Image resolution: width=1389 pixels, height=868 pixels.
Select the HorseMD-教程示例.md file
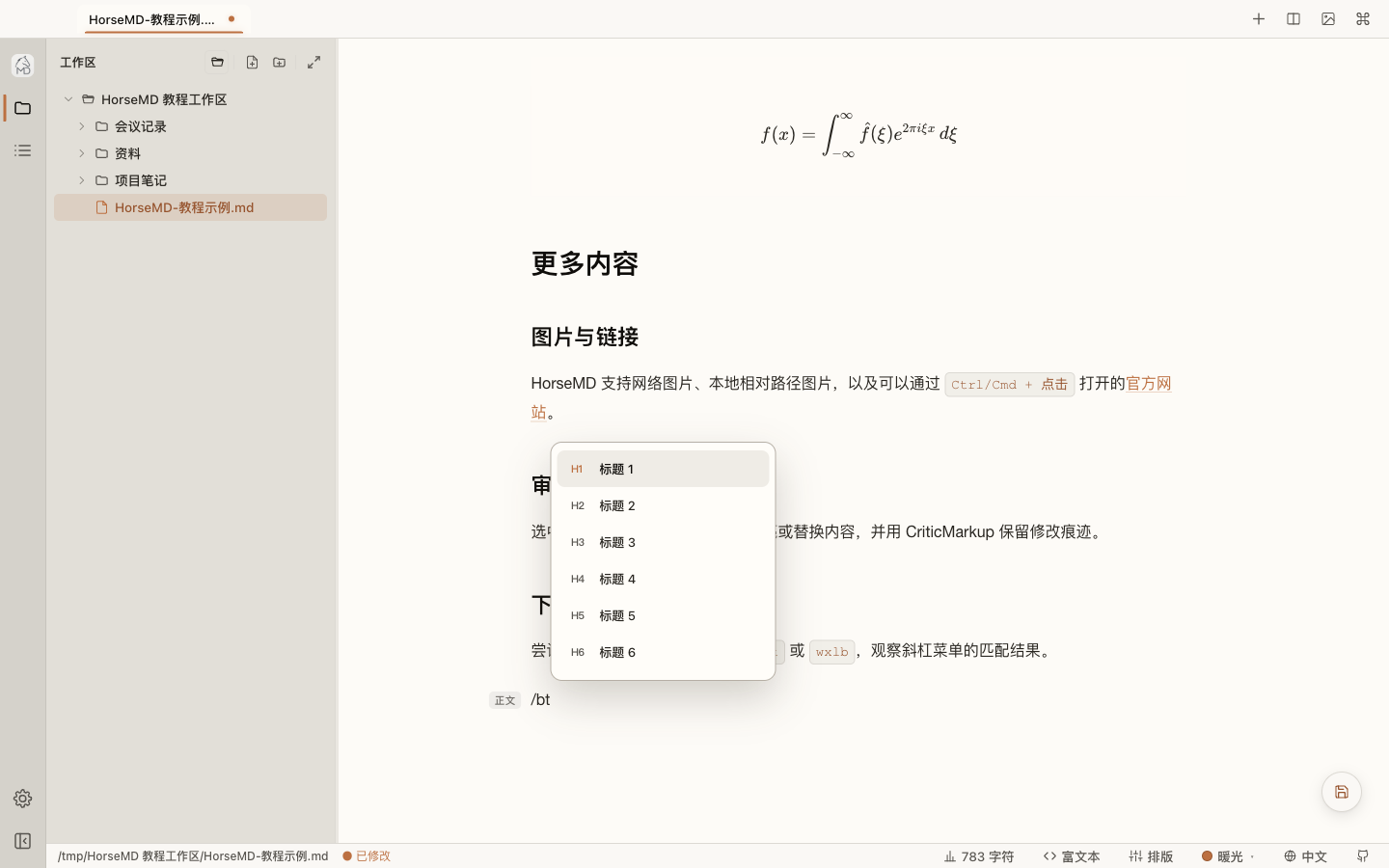(190, 207)
